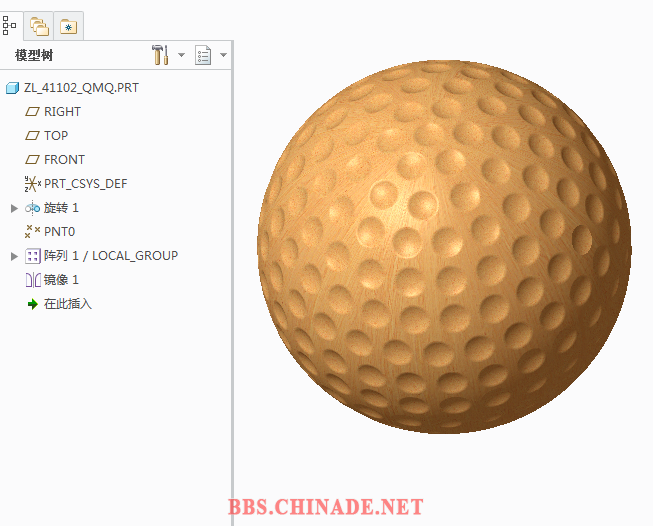This screenshot has width=653, height=526.
Task: Click the 镜像 1 mirror feature icon
Action: [33, 280]
